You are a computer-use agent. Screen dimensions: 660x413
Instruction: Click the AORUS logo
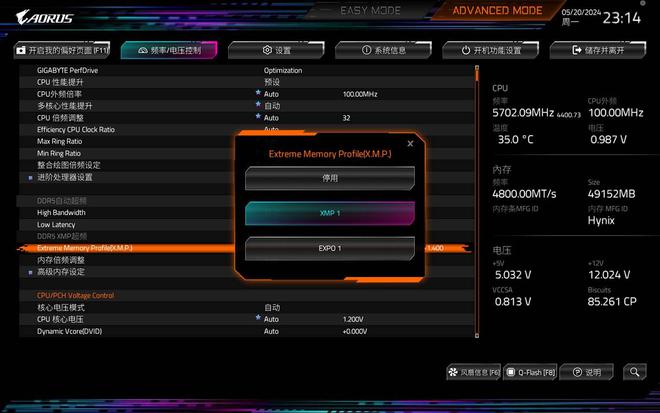pos(45,18)
